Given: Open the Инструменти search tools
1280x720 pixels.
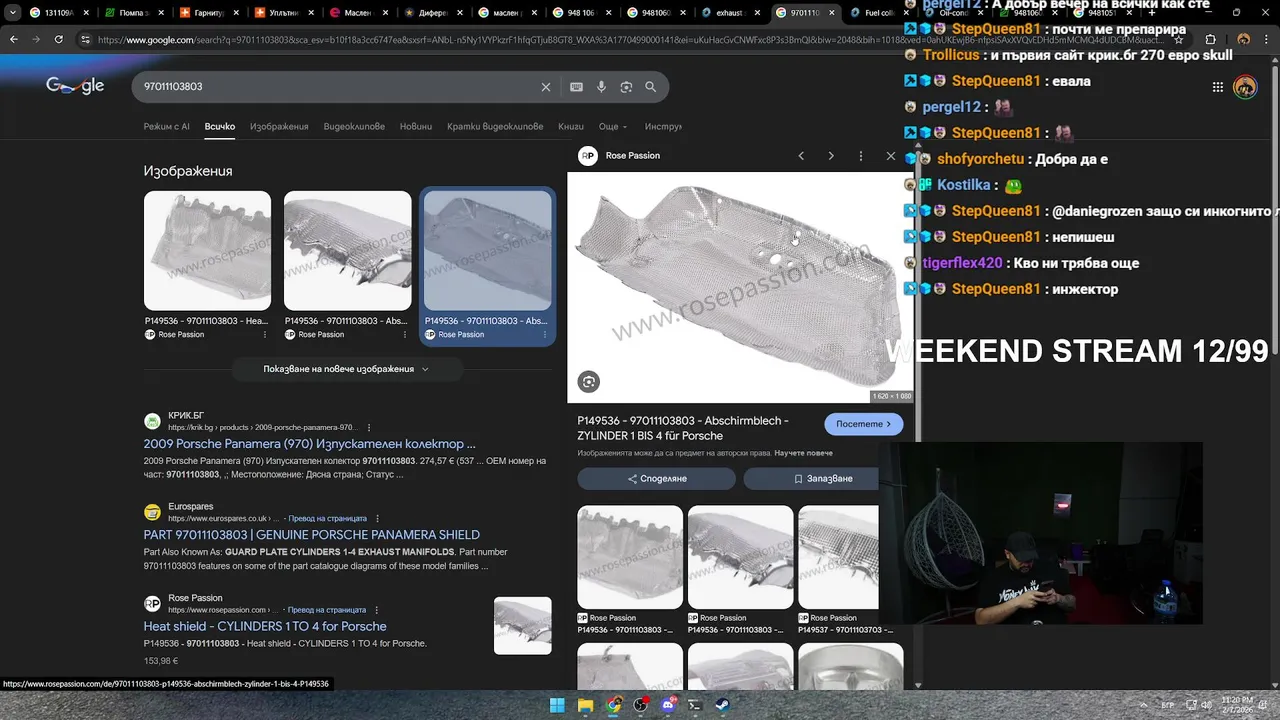Looking at the screenshot, I should 663,127.
